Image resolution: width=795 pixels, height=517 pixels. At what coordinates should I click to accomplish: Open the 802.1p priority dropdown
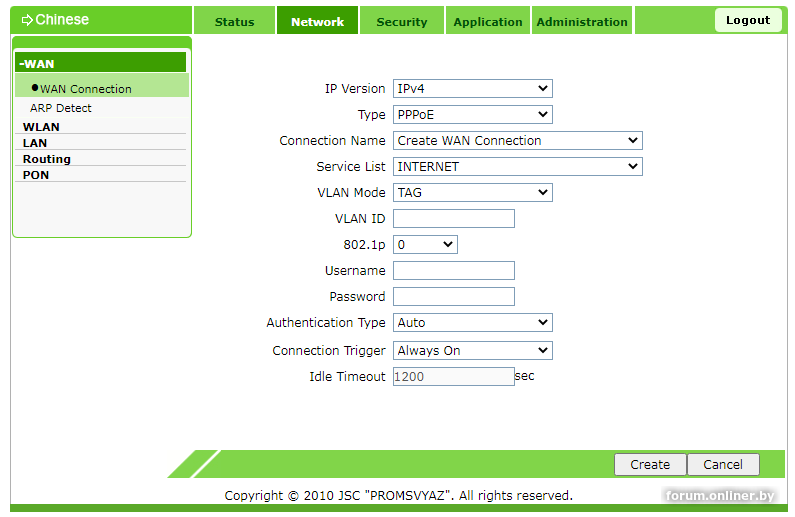click(425, 244)
